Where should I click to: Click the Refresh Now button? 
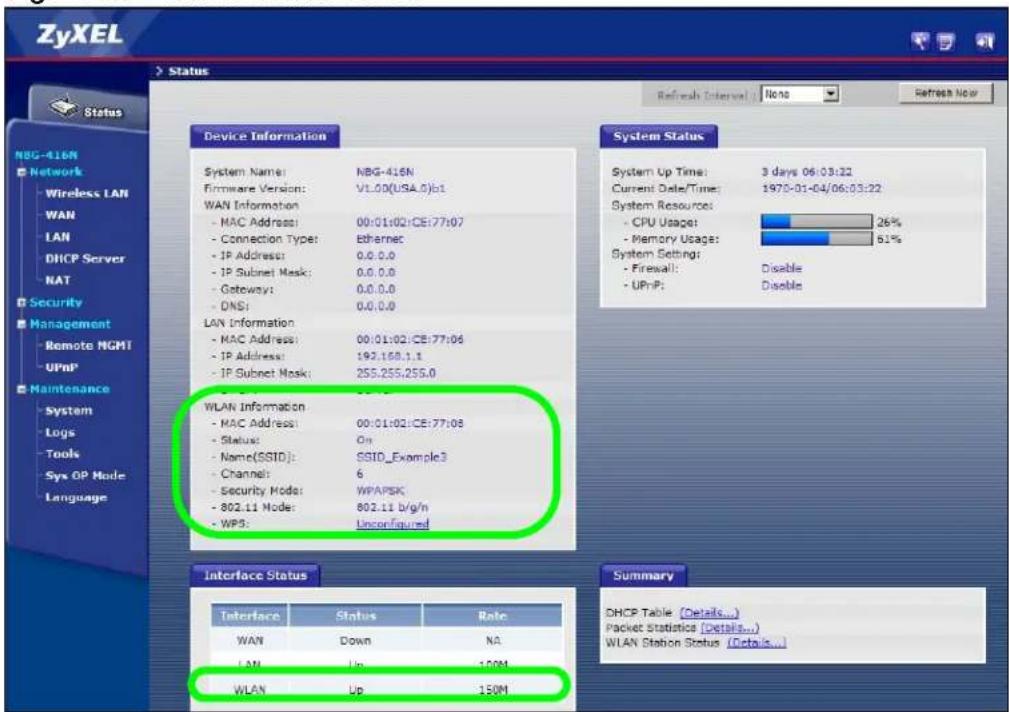[x=945, y=93]
